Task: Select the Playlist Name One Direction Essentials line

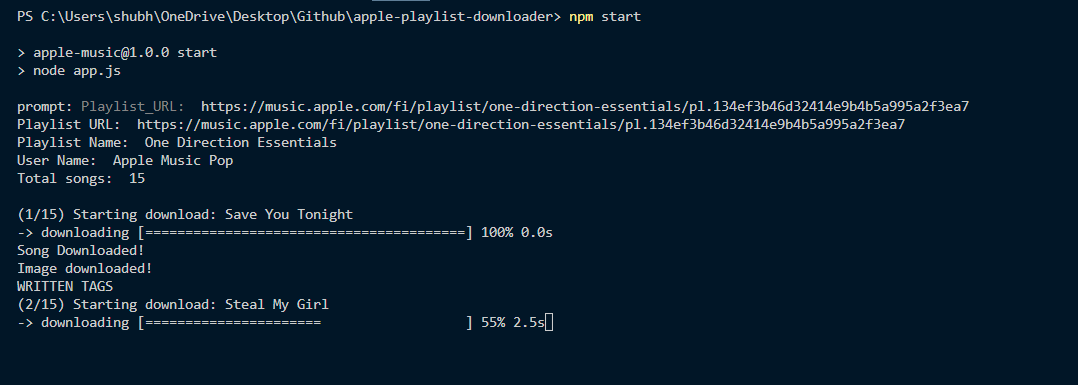Action: point(177,142)
